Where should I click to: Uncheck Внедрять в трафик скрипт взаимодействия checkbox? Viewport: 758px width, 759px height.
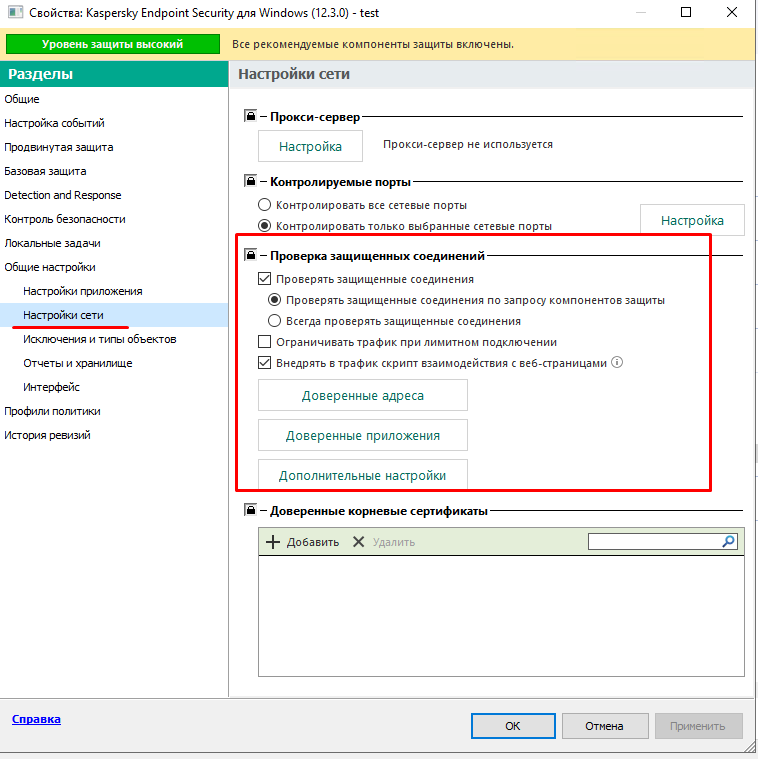264,363
